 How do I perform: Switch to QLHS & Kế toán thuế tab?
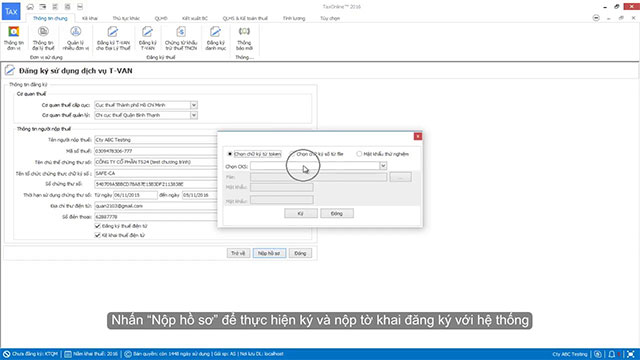pyautogui.click(x=245, y=18)
